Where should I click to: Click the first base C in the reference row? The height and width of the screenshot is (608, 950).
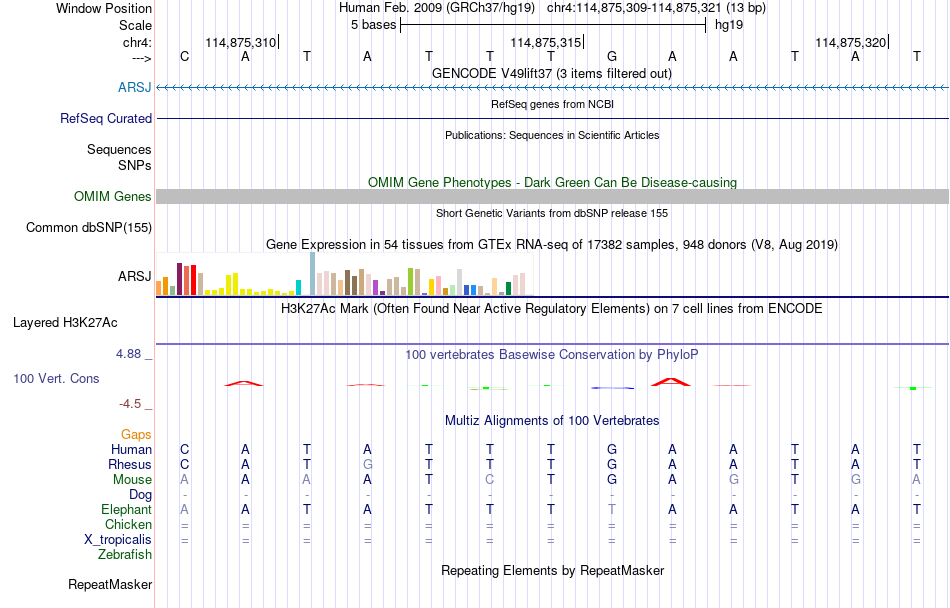[185, 56]
